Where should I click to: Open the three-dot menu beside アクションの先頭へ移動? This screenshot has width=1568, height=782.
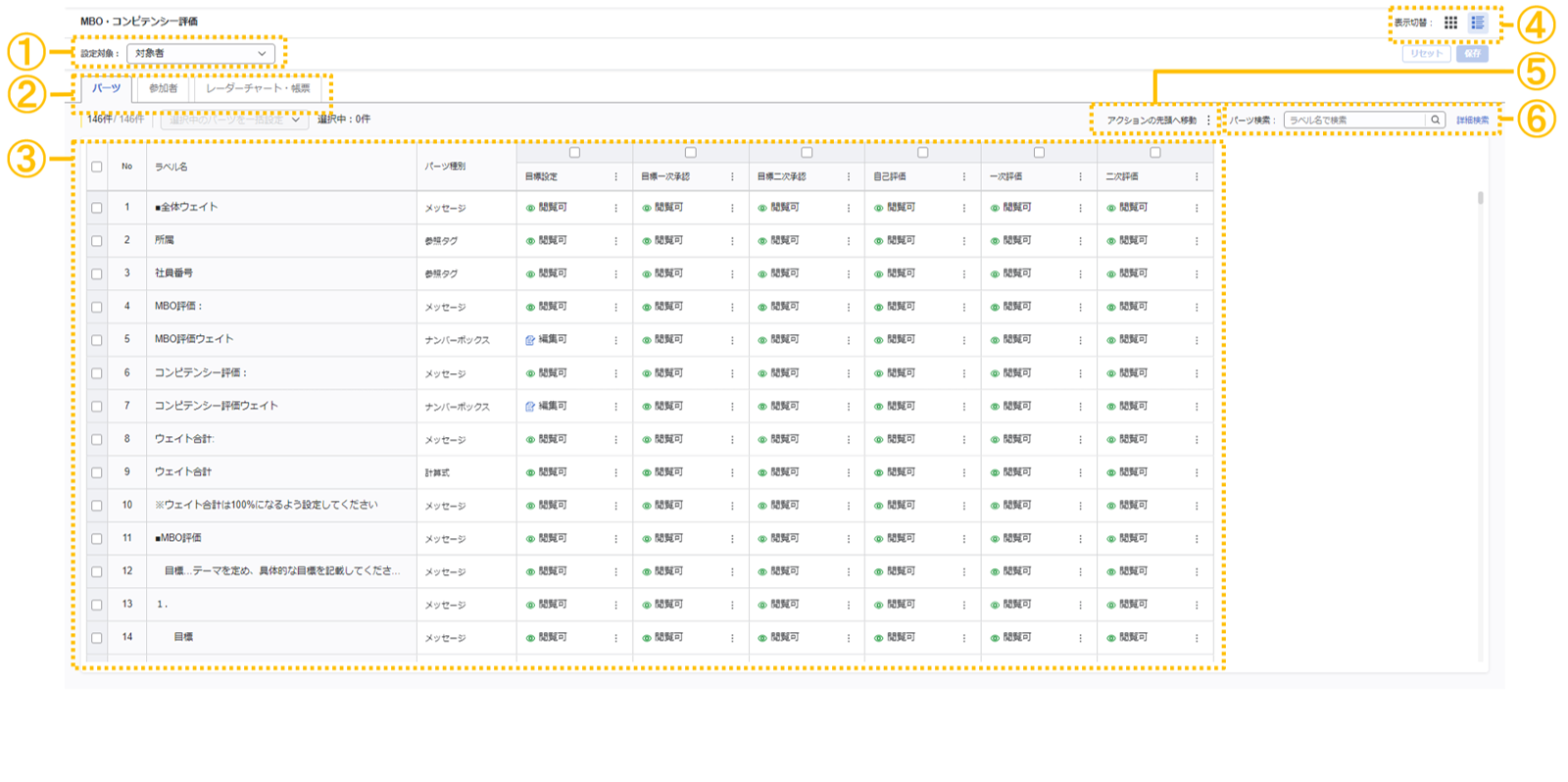pyautogui.click(x=1208, y=121)
